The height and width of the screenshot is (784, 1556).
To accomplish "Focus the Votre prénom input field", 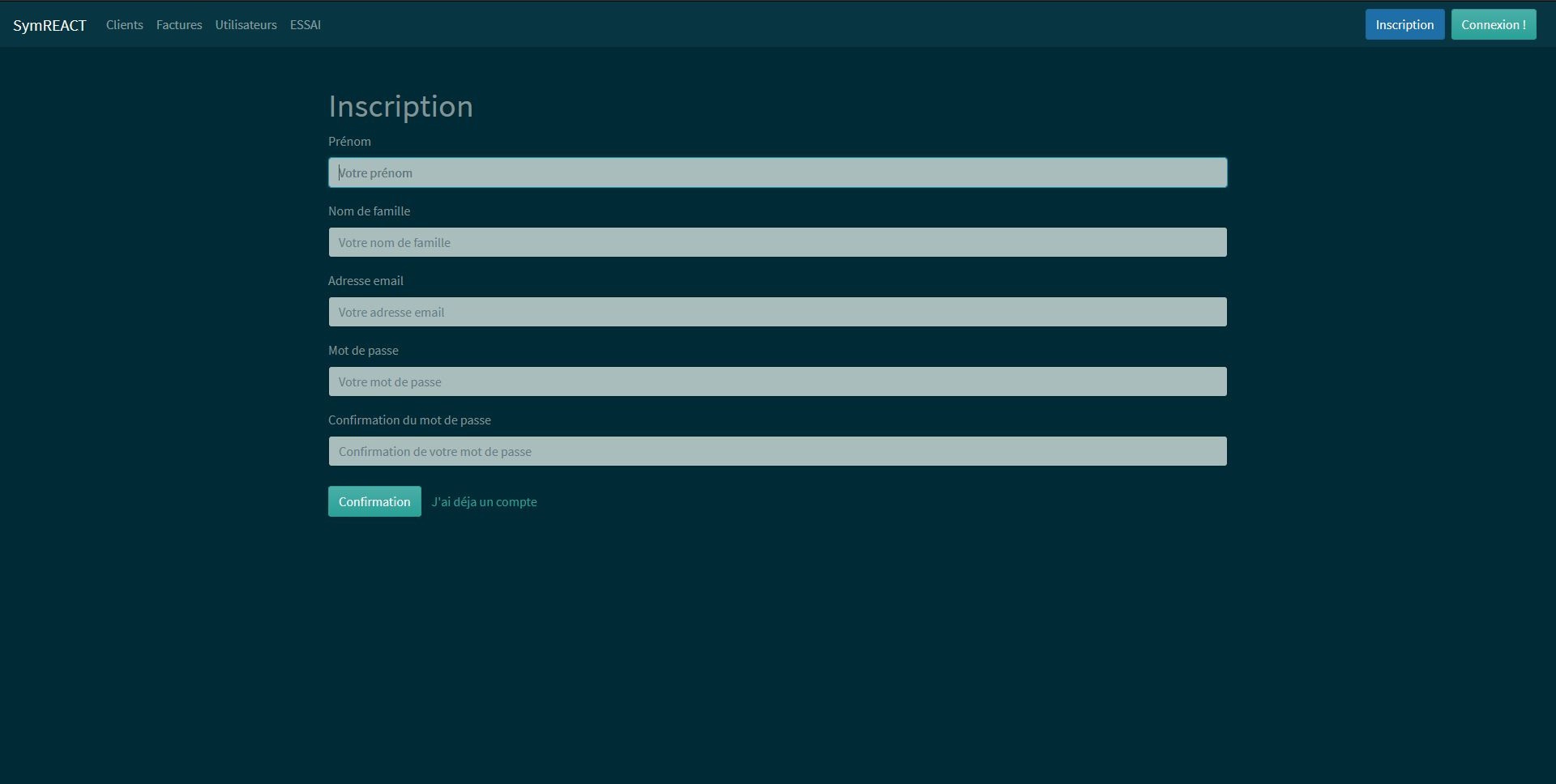I will click(x=777, y=173).
